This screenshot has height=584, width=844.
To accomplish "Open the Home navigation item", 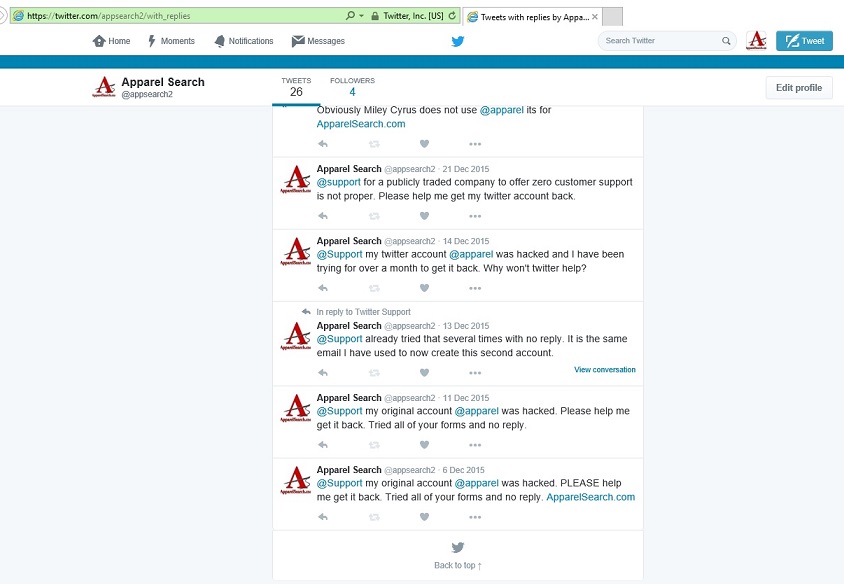I will point(111,41).
